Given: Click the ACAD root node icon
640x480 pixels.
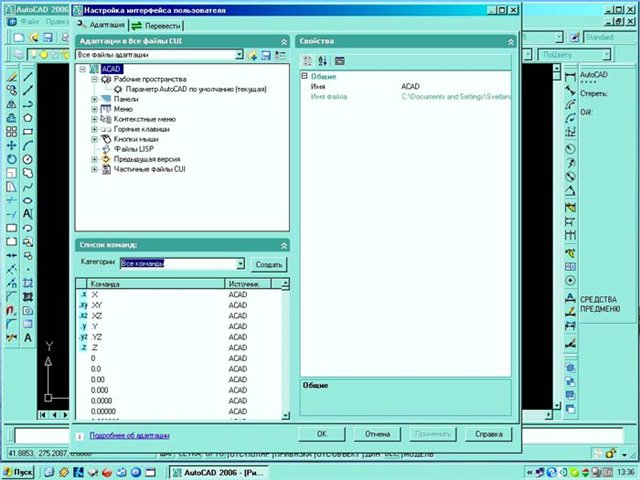Looking at the screenshot, I should pyautogui.click(x=93, y=68).
